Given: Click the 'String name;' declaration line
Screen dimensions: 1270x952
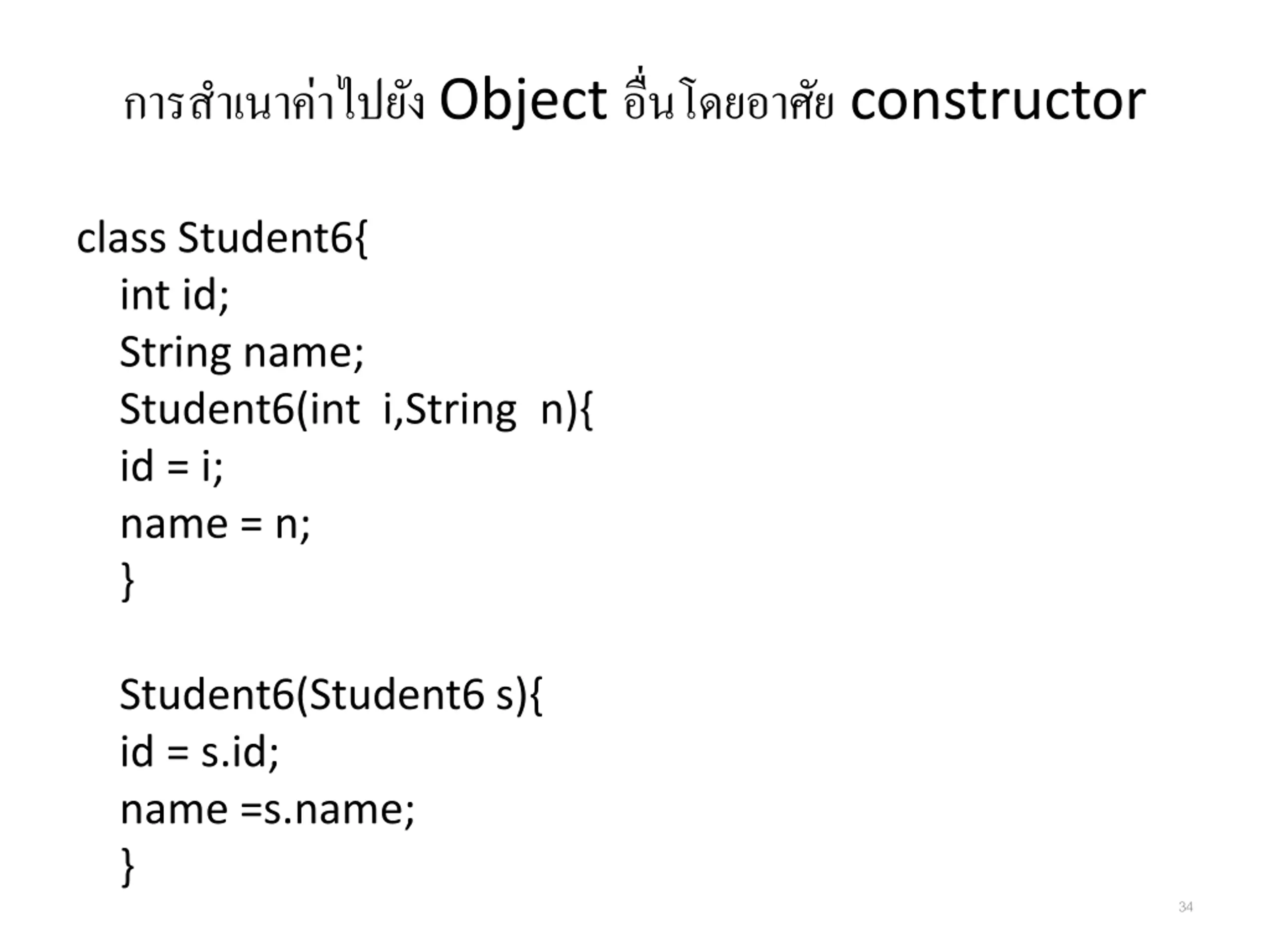Looking at the screenshot, I should (242, 354).
